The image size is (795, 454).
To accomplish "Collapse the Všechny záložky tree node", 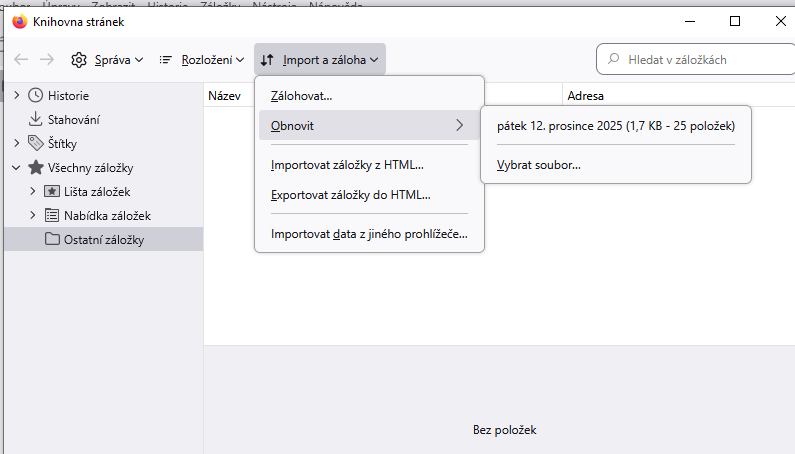I will [x=16, y=168].
